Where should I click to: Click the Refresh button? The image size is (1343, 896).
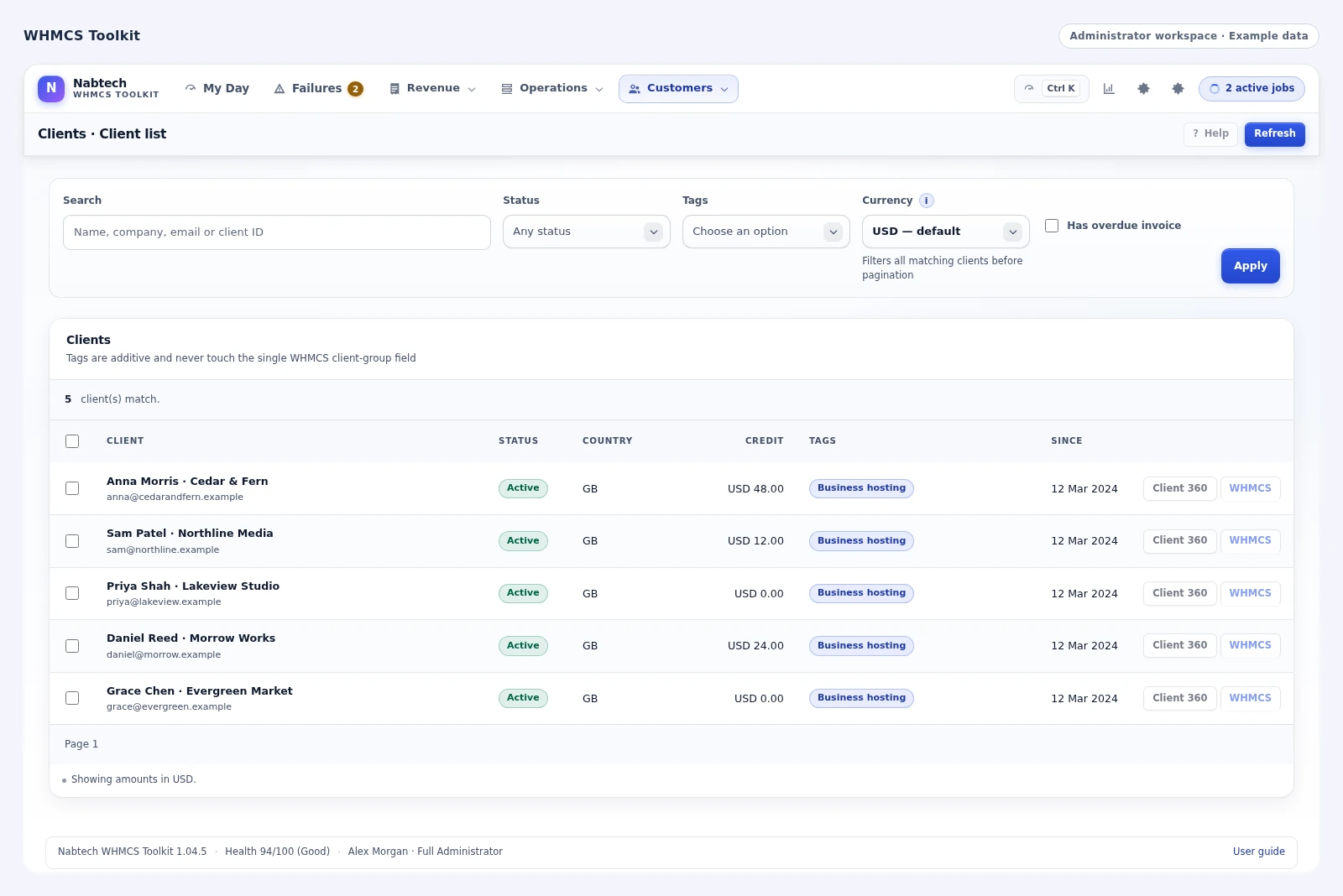click(1274, 133)
